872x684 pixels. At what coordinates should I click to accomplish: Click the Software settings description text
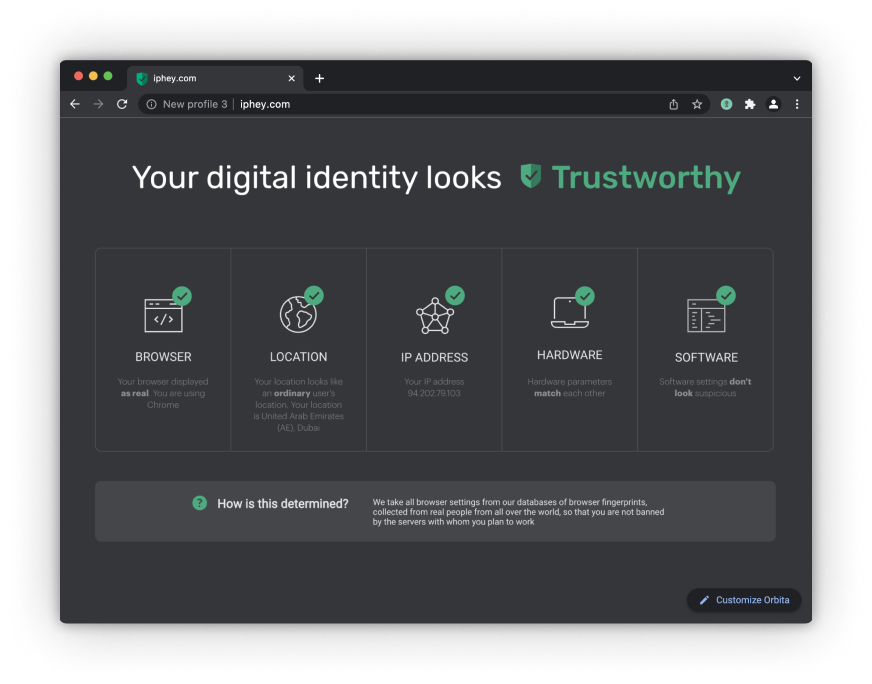[x=705, y=388]
